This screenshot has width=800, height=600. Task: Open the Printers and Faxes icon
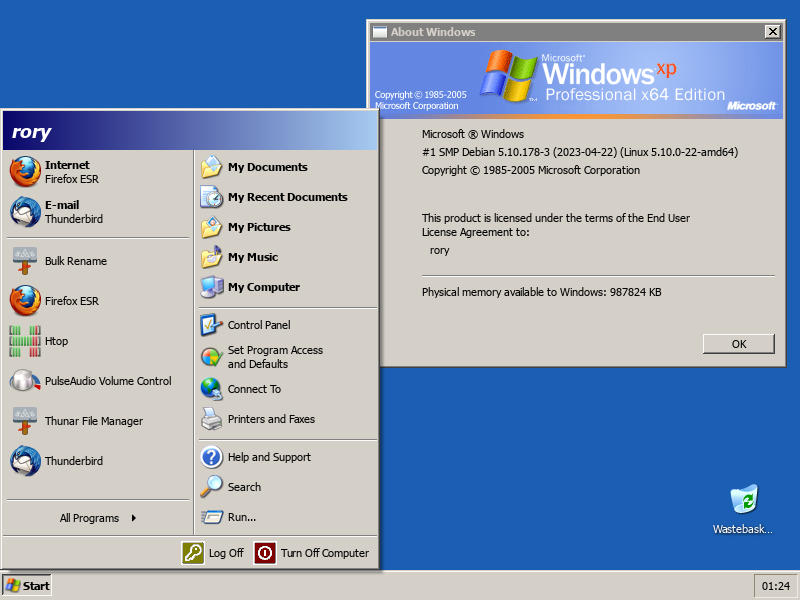click(211, 419)
